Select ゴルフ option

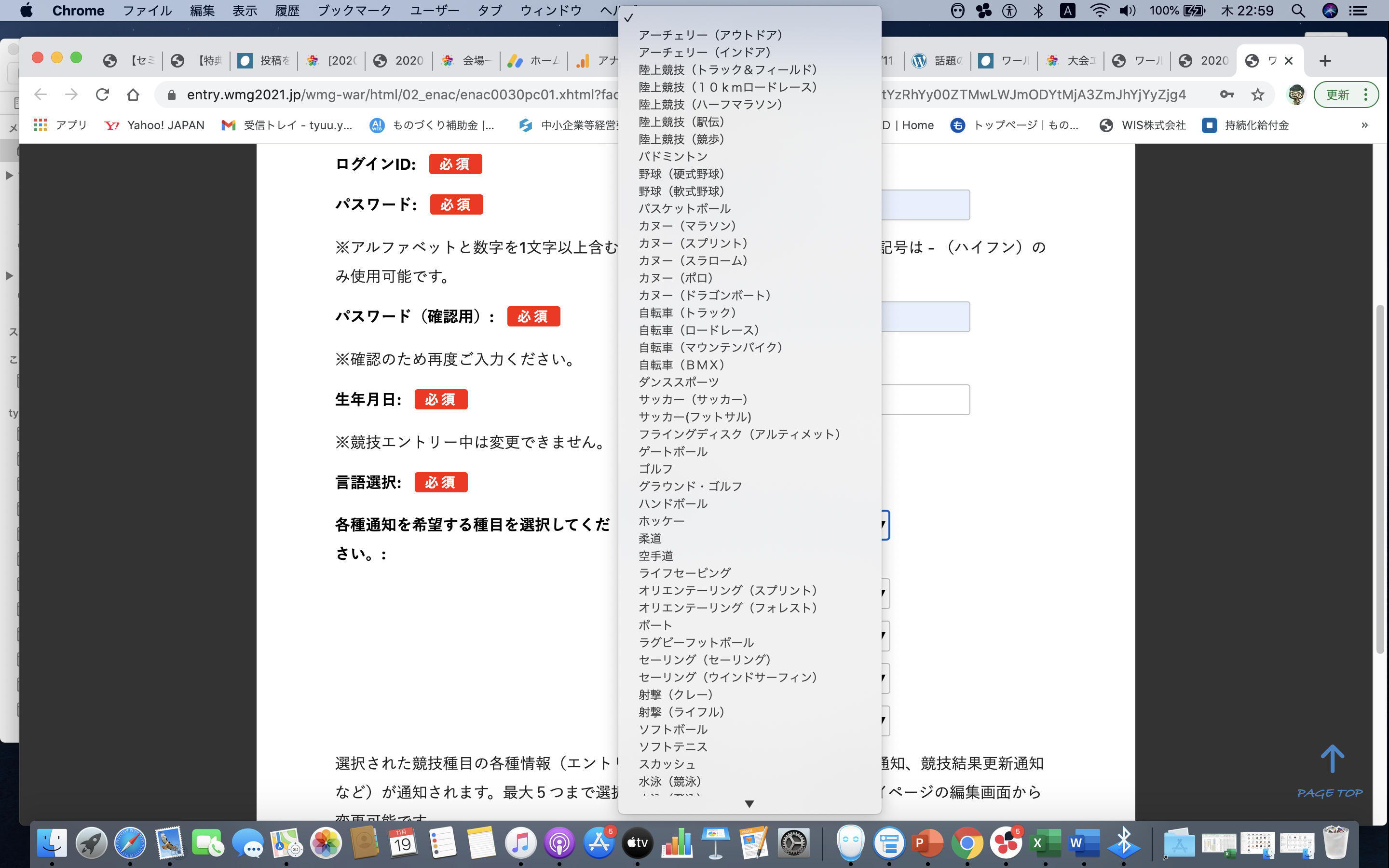tap(749, 469)
